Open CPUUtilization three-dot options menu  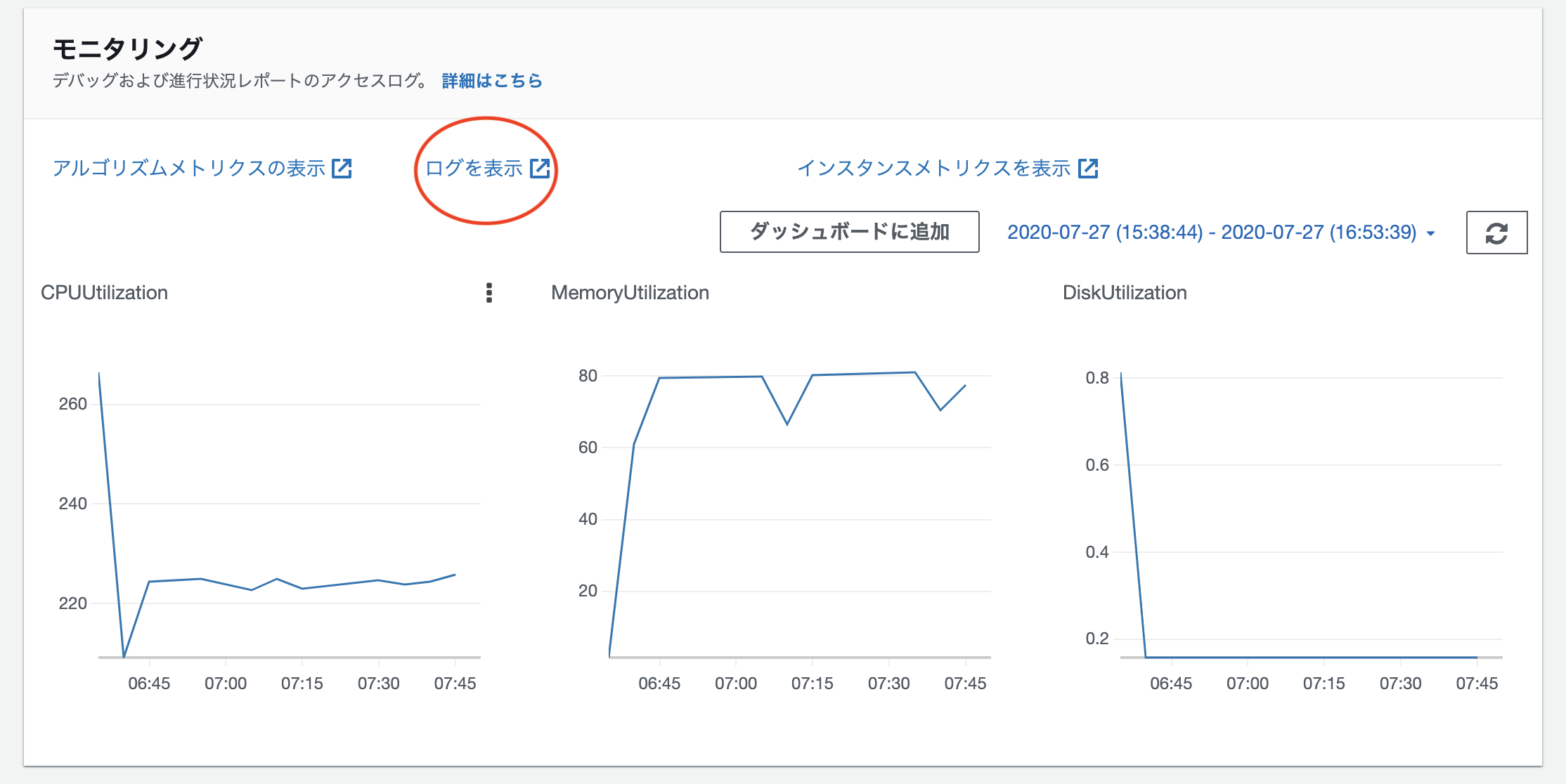point(489,293)
